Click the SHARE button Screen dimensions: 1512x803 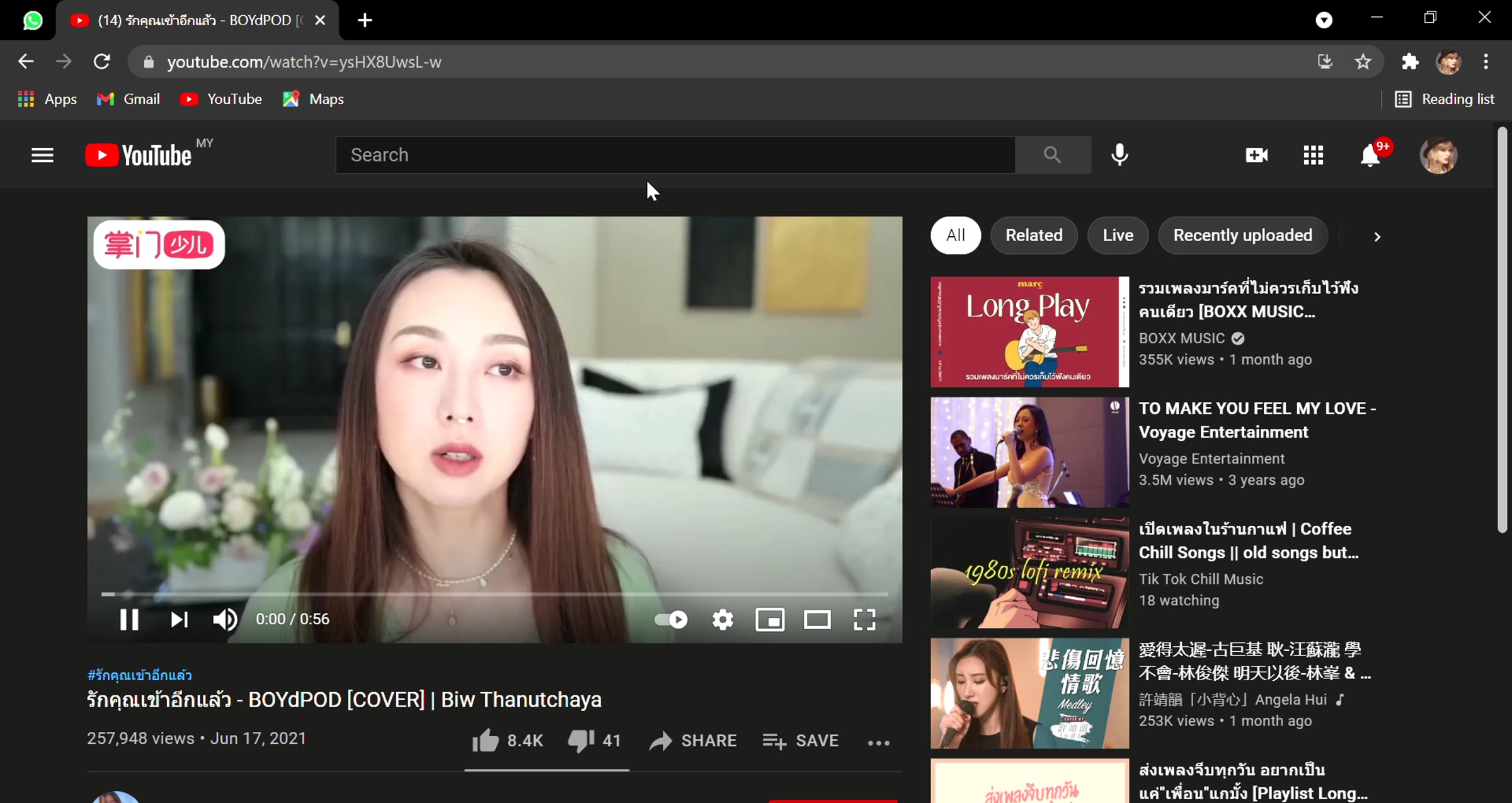point(693,741)
